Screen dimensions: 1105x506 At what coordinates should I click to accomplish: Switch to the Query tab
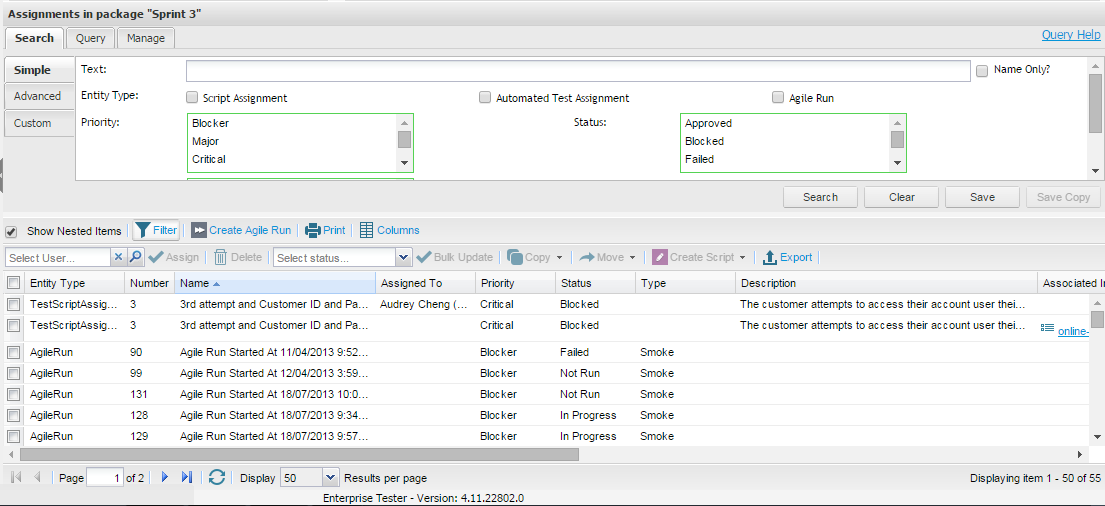[90, 38]
